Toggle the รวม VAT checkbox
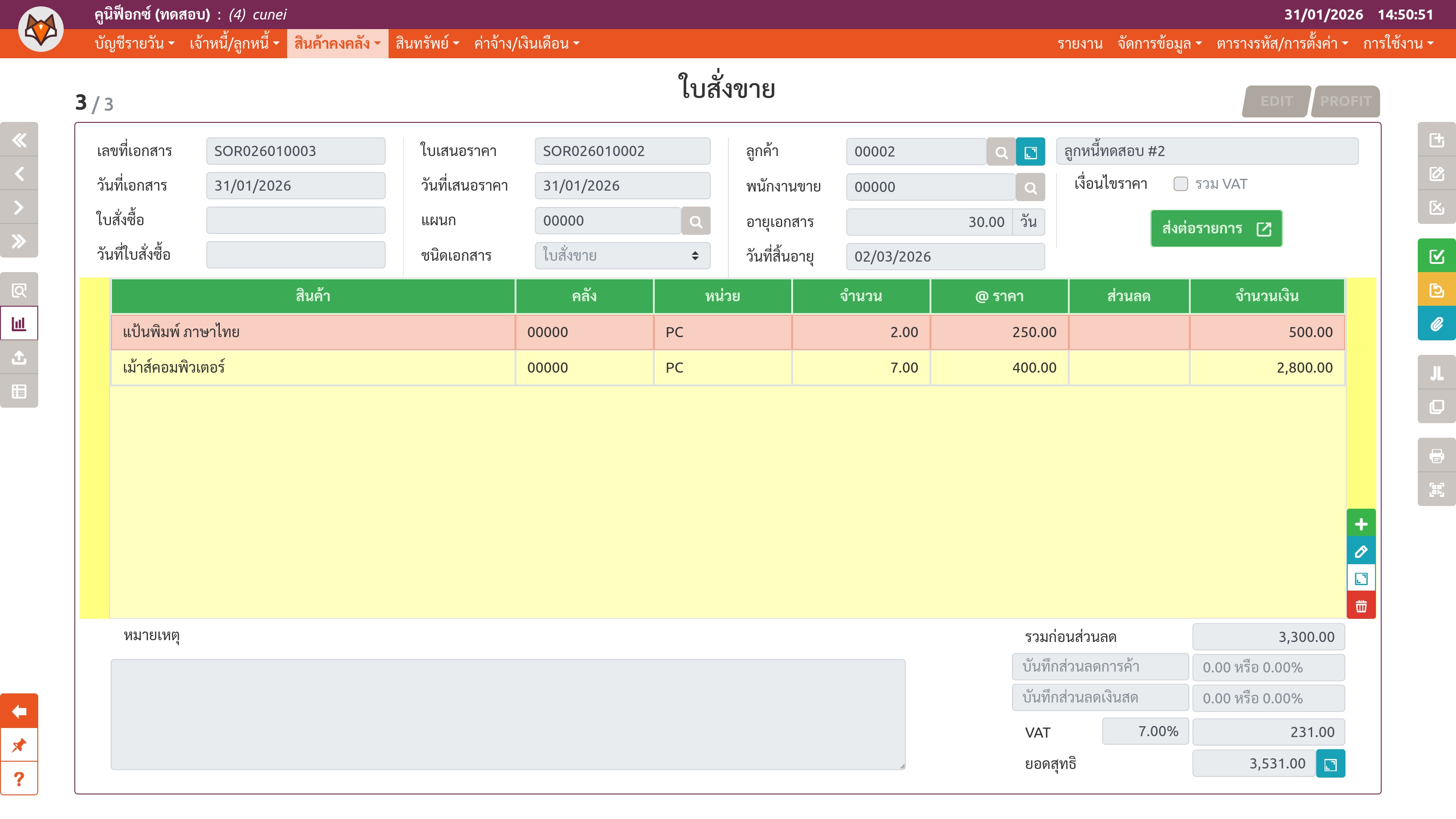Screen dimensions: 1456x819 pos(1180,184)
